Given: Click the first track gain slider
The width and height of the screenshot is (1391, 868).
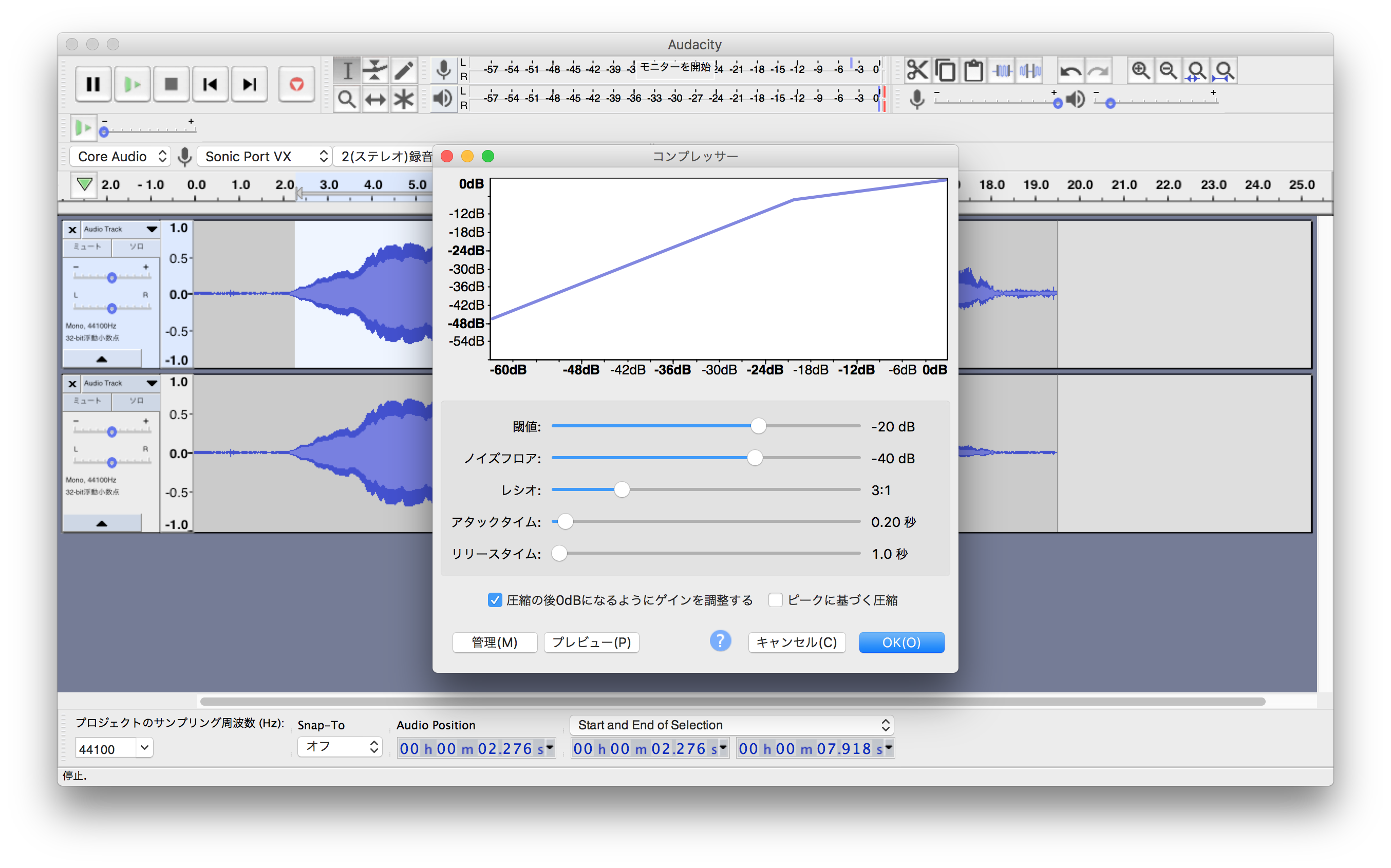Looking at the screenshot, I should [x=112, y=277].
